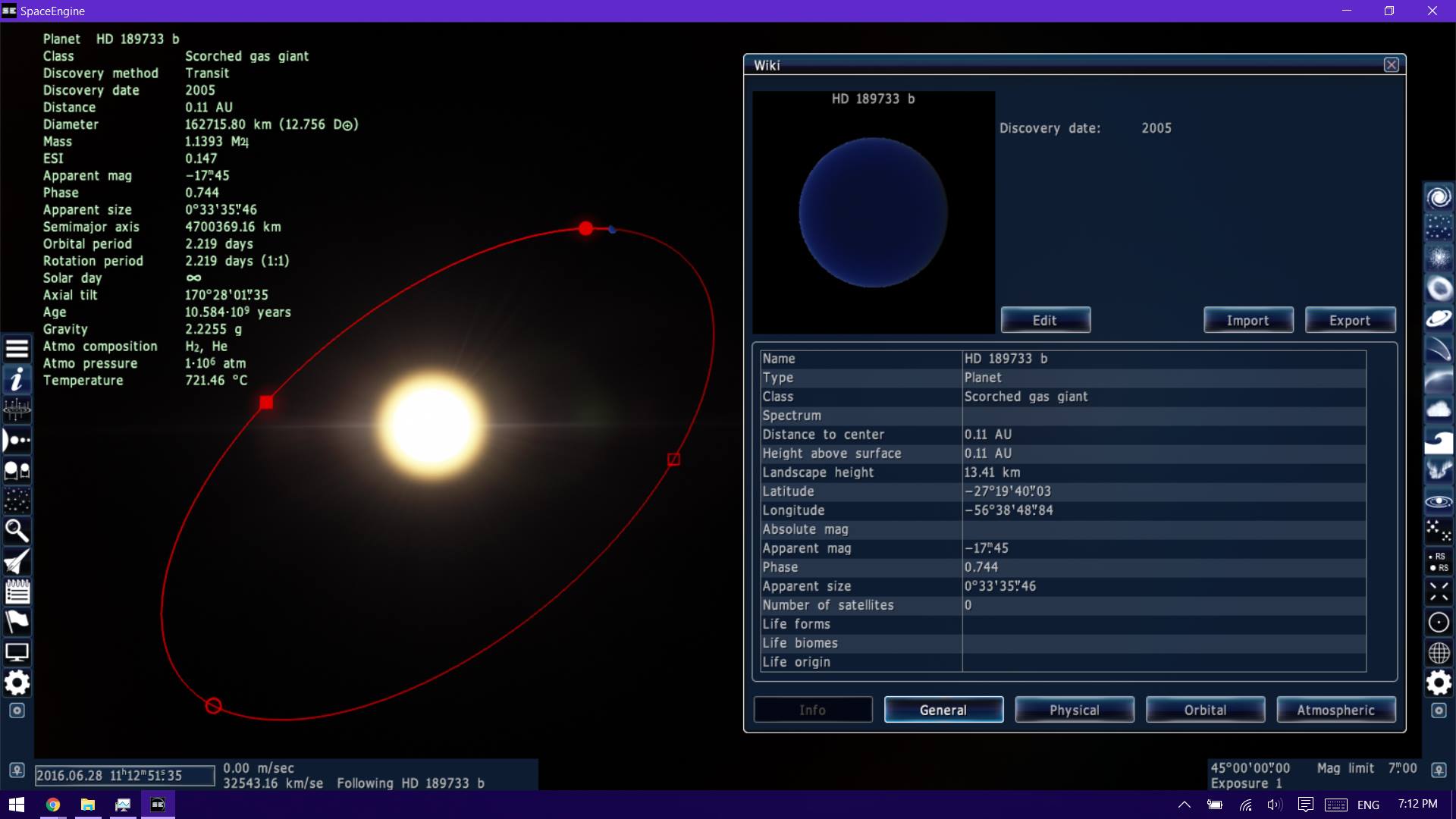Click the Mag limit value
Screen dimensions: 1456x819
[1402, 768]
